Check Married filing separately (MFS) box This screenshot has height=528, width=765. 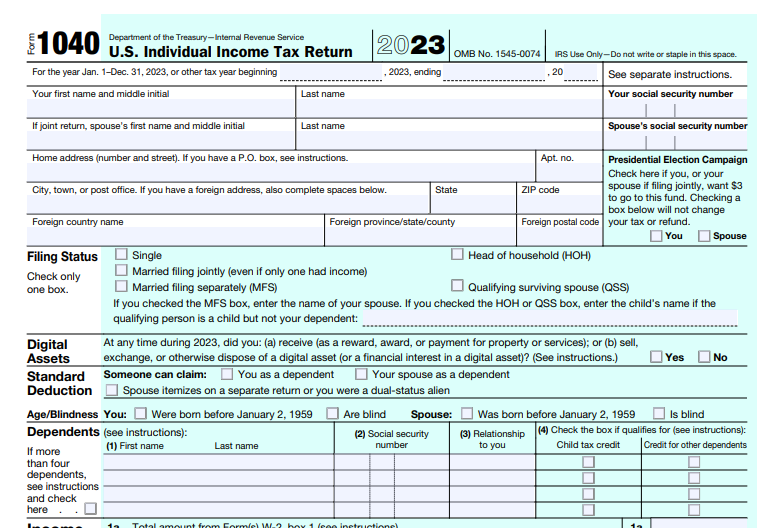121,286
